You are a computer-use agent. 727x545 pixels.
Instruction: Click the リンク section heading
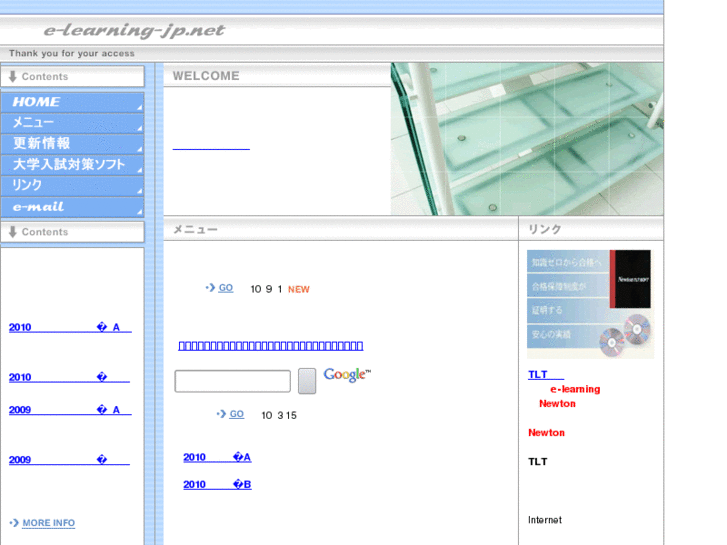(x=545, y=229)
